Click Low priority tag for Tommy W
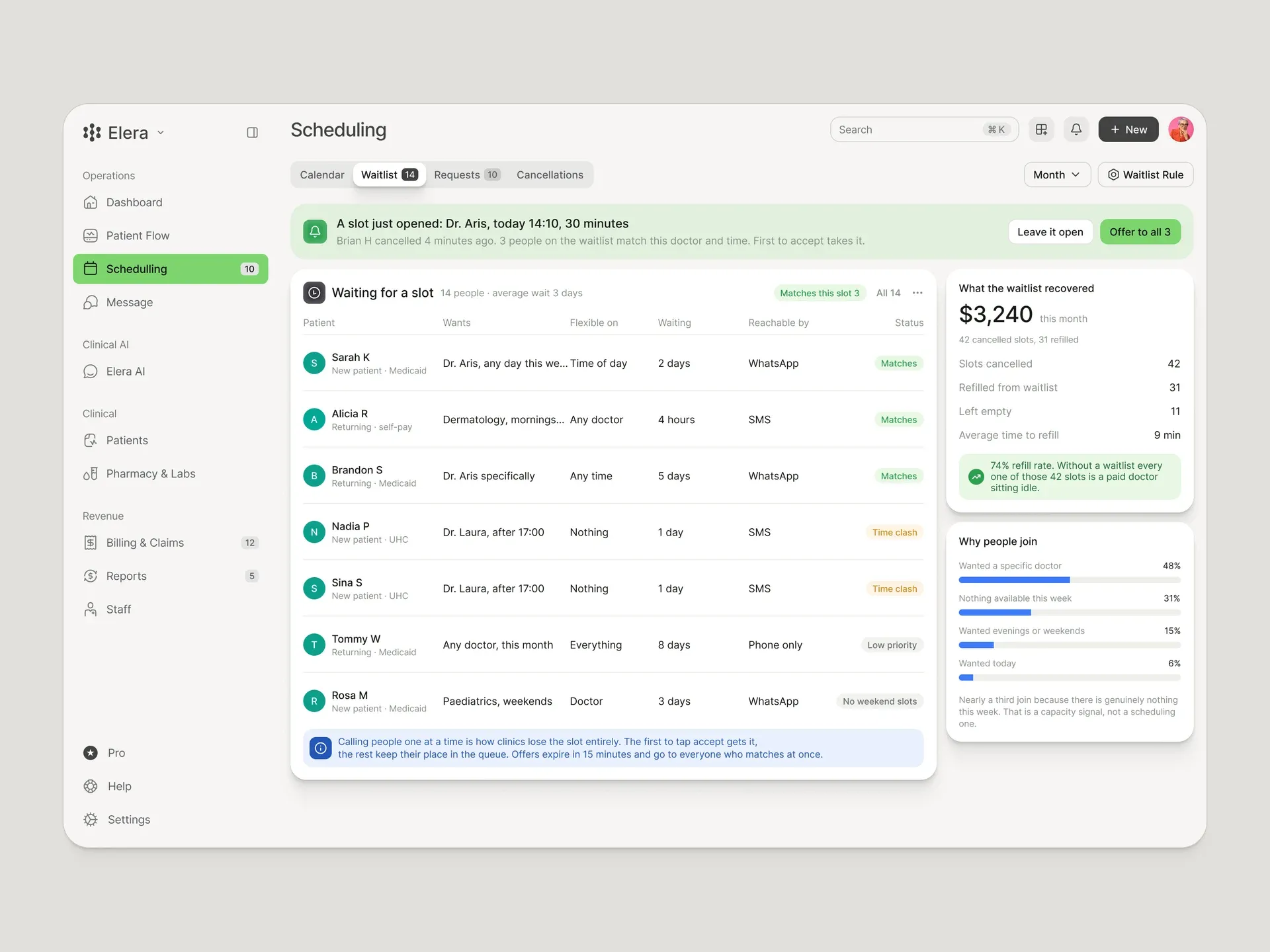The width and height of the screenshot is (1270, 952). coord(892,645)
